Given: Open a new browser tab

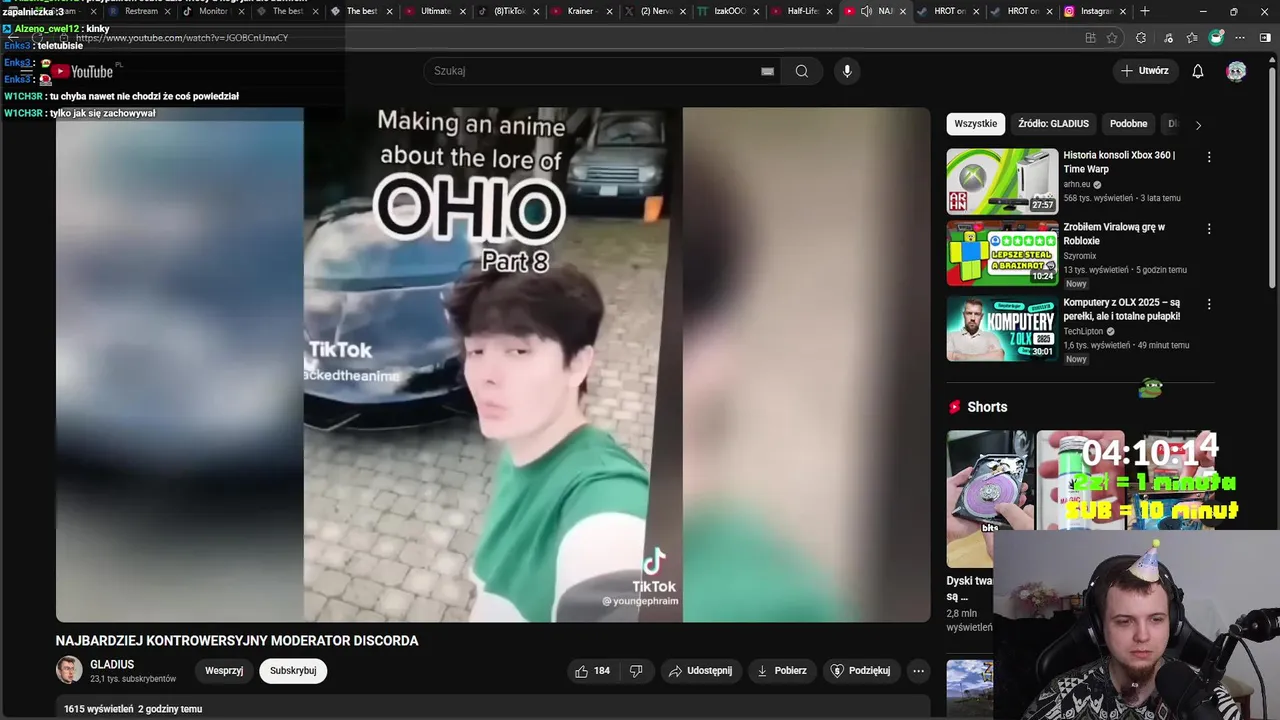Looking at the screenshot, I should coord(1145,11).
